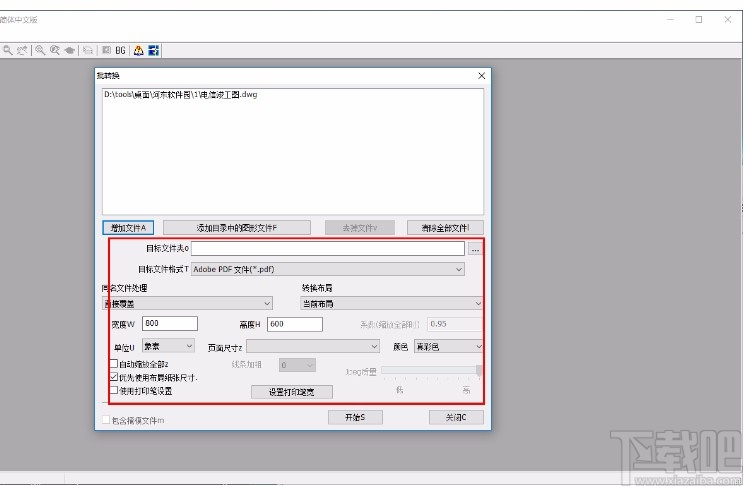Click the 关闭C close button
This screenshot has width=745, height=486.
tap(456, 417)
